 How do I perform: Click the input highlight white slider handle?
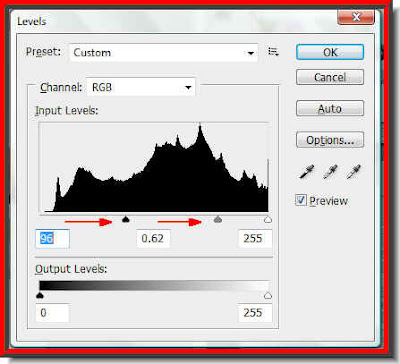coord(268,219)
